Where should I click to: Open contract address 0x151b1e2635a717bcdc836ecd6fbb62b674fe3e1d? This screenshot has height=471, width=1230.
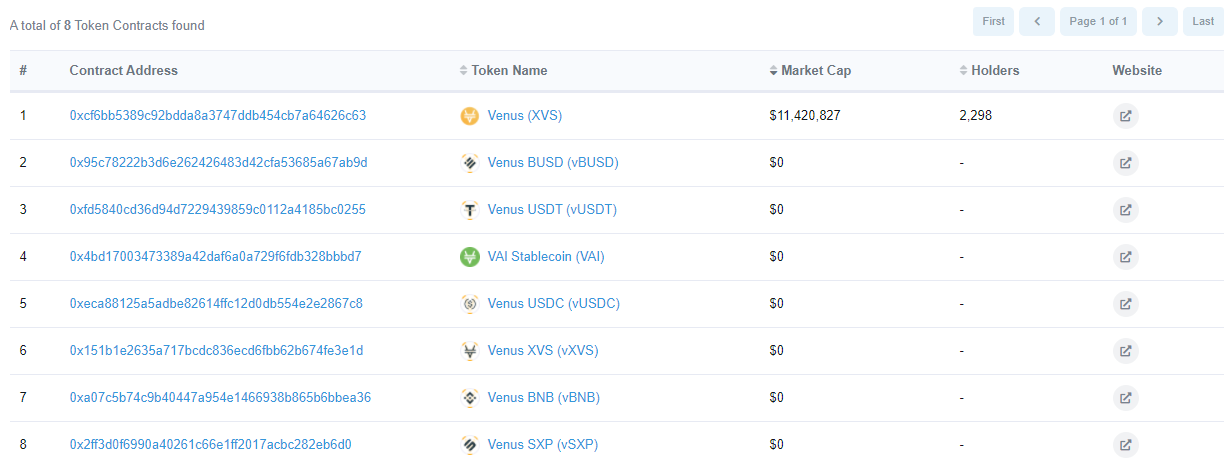217,351
